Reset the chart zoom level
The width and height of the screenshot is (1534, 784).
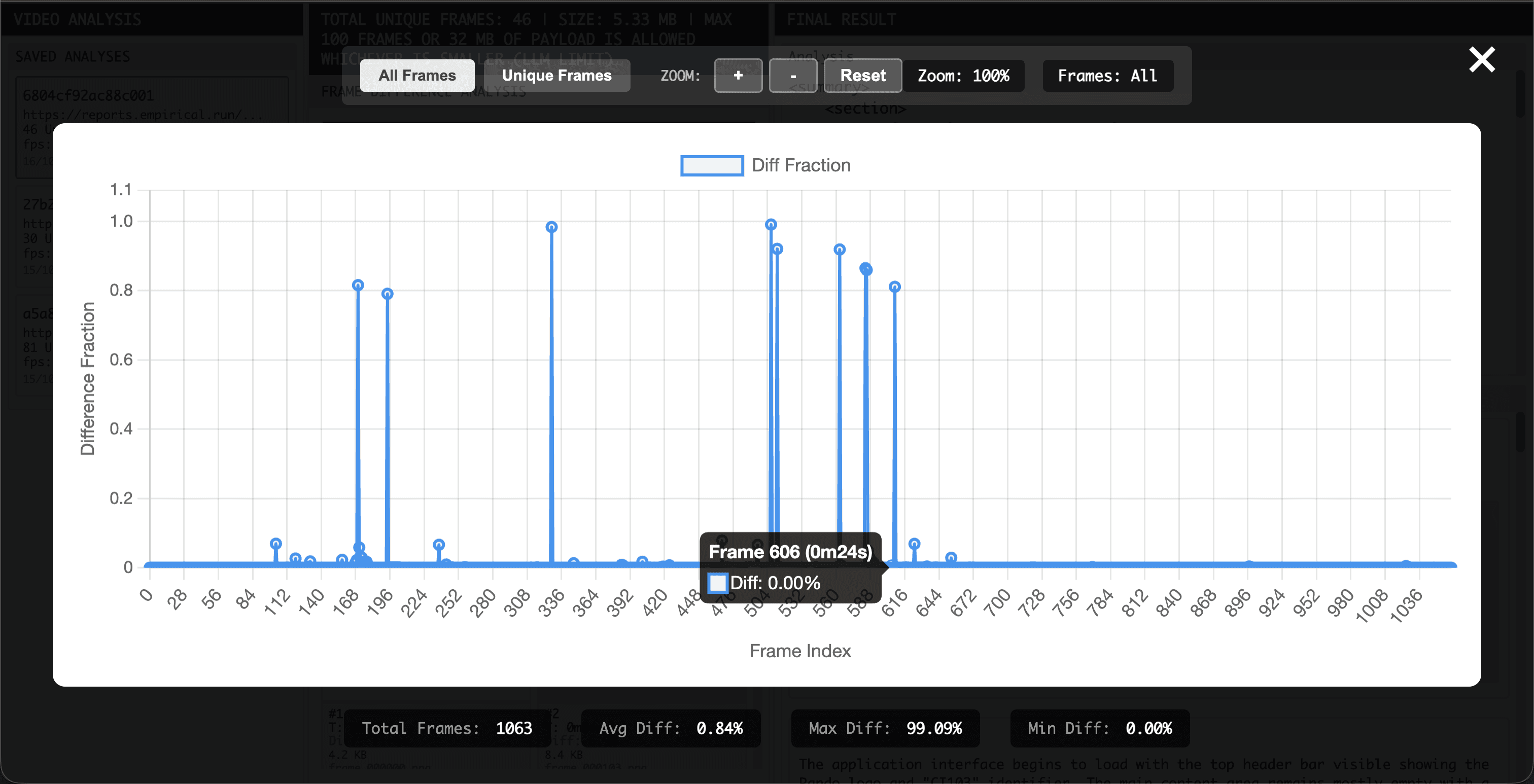pyautogui.click(x=862, y=76)
